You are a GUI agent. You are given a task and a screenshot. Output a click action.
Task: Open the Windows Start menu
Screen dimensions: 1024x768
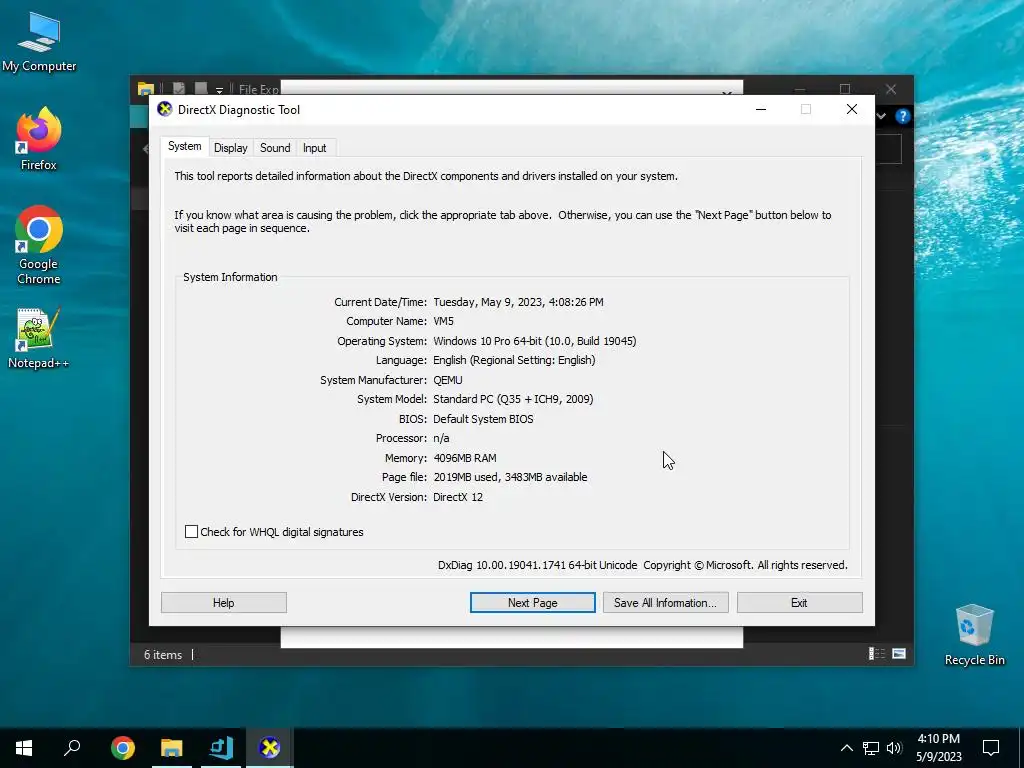point(24,748)
